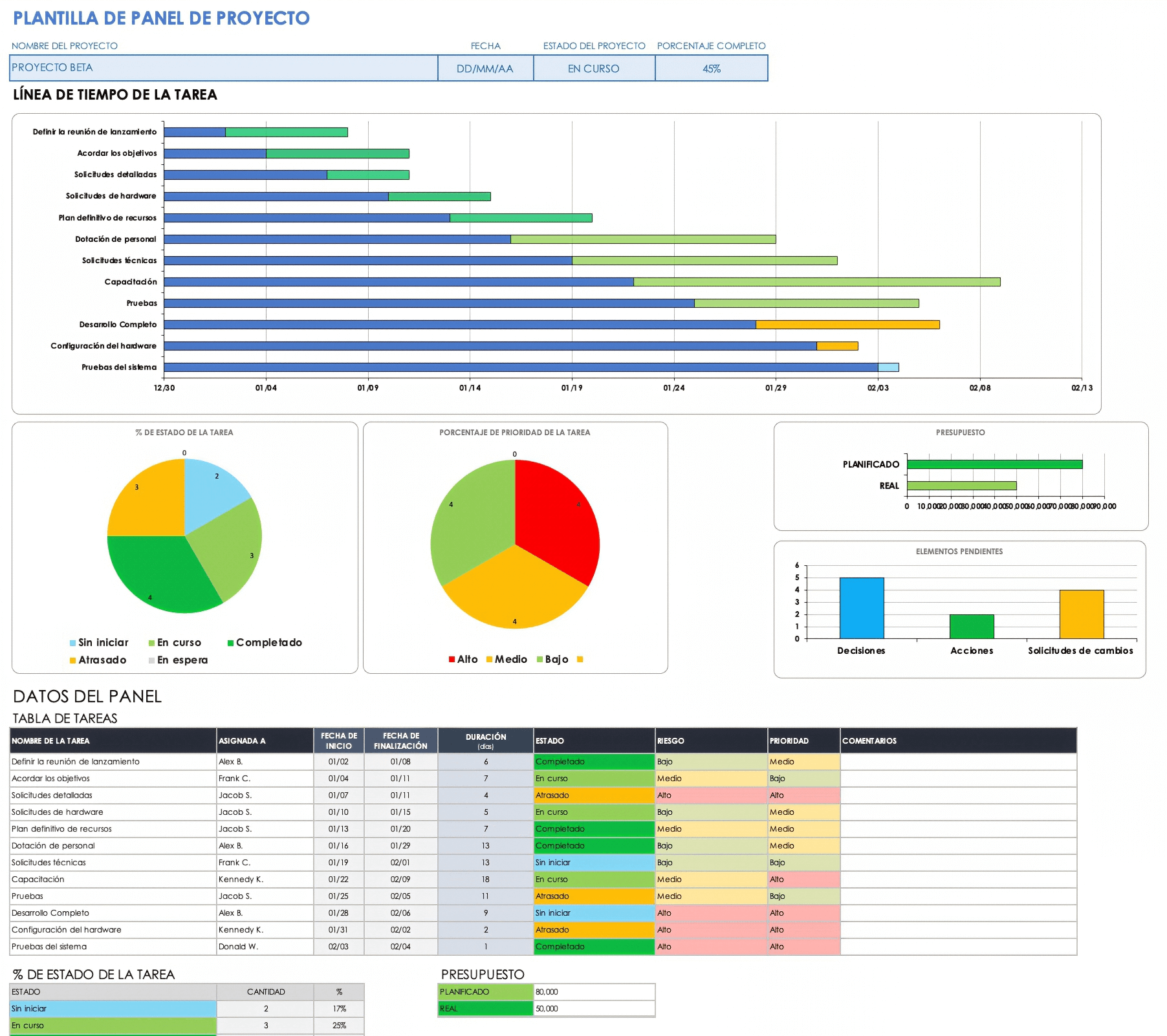This screenshot has height=1036, width=1167.
Task: Click the Definir la reunión de lanzamiento Gantt bar
Action: point(256,132)
